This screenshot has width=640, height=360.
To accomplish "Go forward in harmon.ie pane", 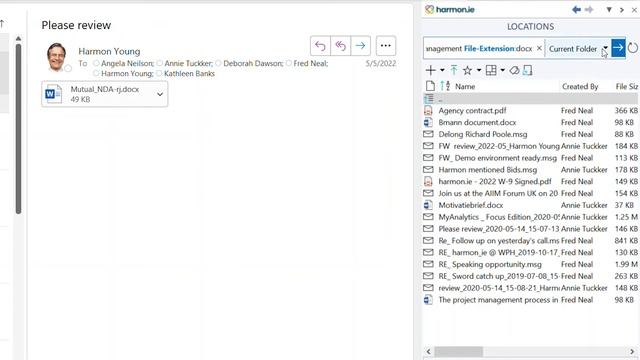I will click(x=589, y=9).
